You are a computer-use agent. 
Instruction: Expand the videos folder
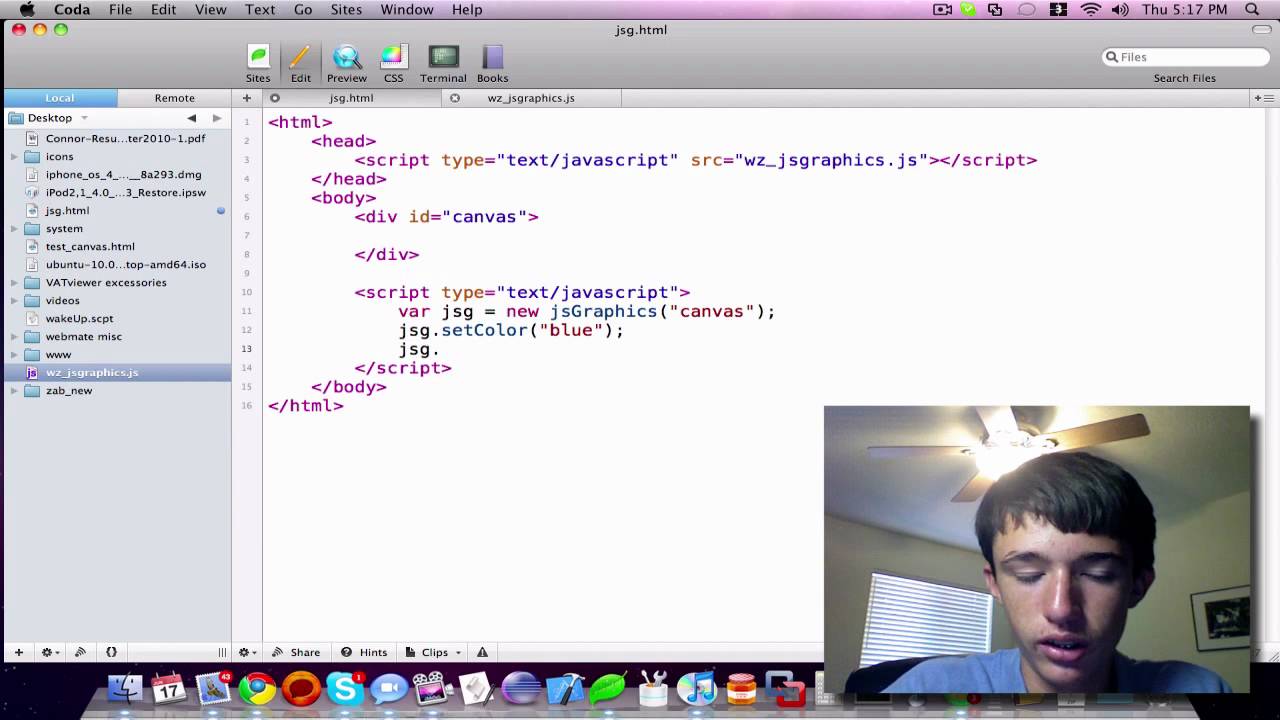(15, 301)
